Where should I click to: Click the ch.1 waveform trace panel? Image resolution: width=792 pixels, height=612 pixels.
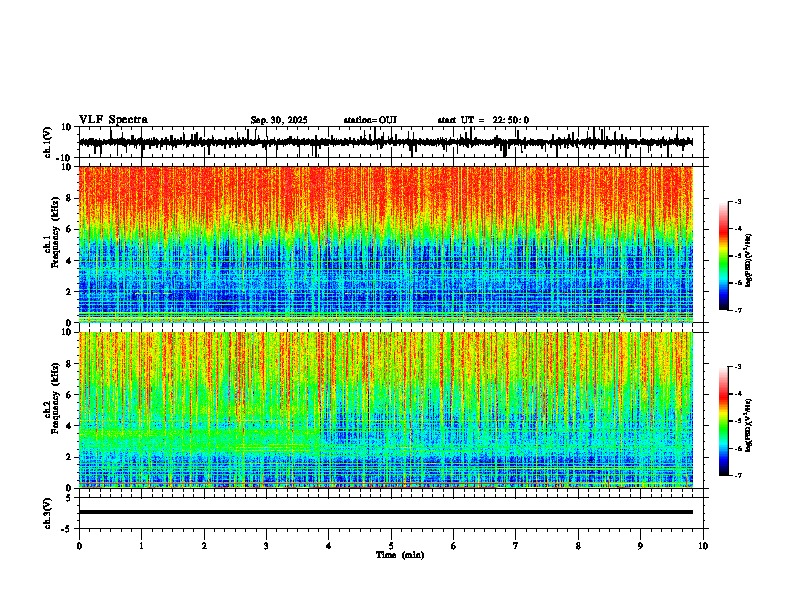point(391,142)
